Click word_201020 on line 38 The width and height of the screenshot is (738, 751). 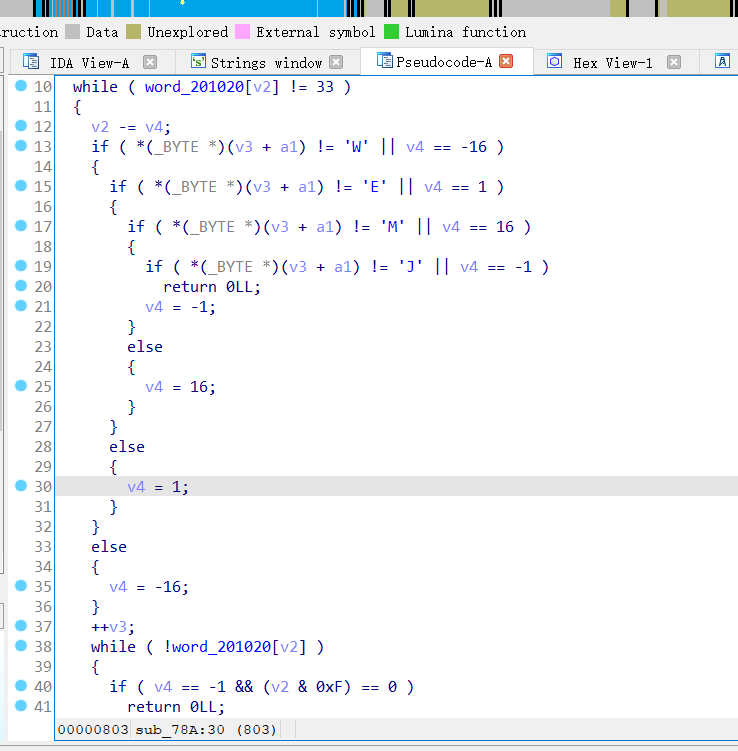point(221,647)
